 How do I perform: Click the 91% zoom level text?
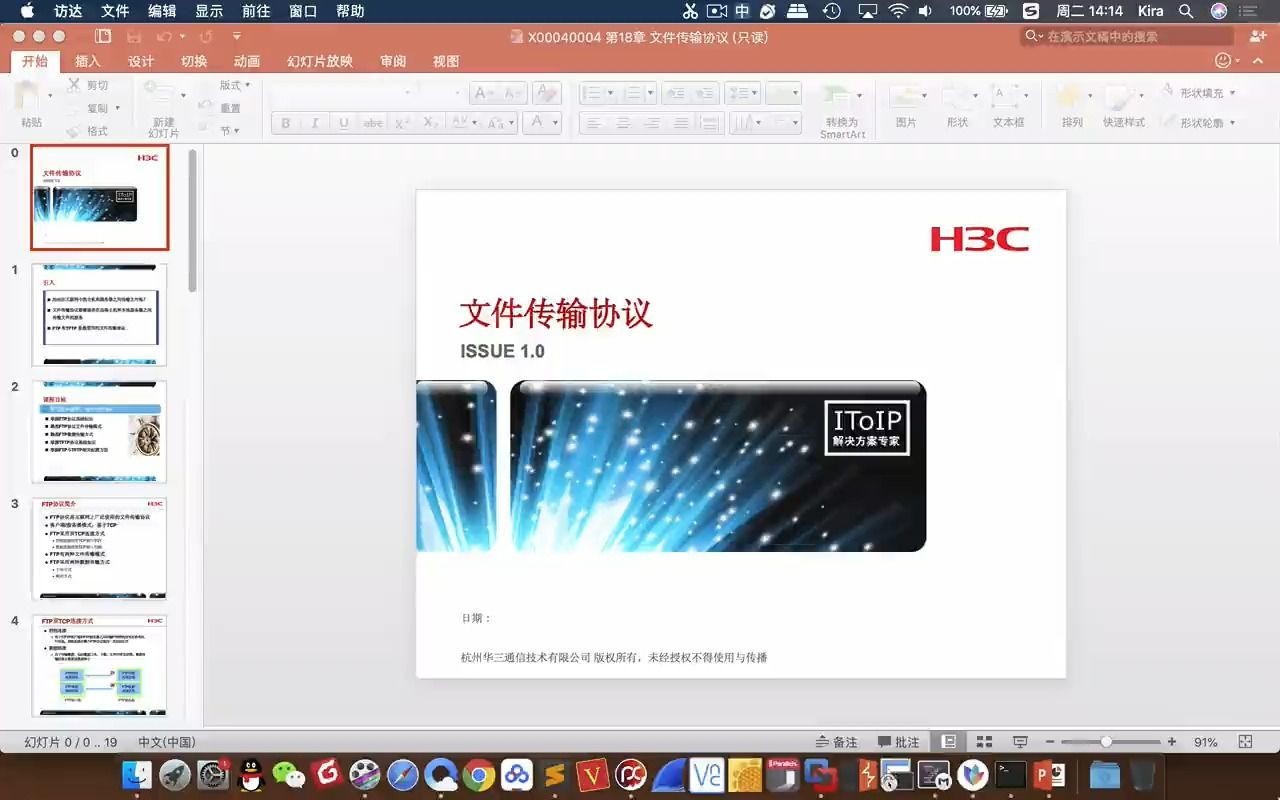coord(1205,742)
